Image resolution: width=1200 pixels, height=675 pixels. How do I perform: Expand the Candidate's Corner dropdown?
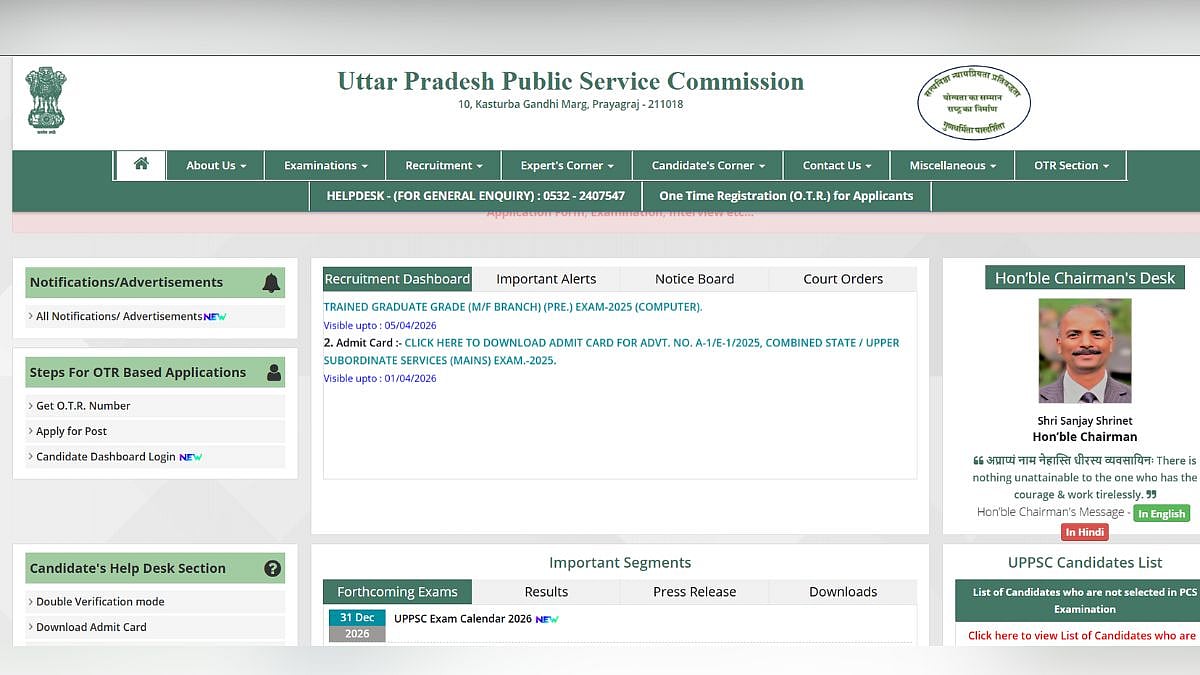(x=708, y=166)
